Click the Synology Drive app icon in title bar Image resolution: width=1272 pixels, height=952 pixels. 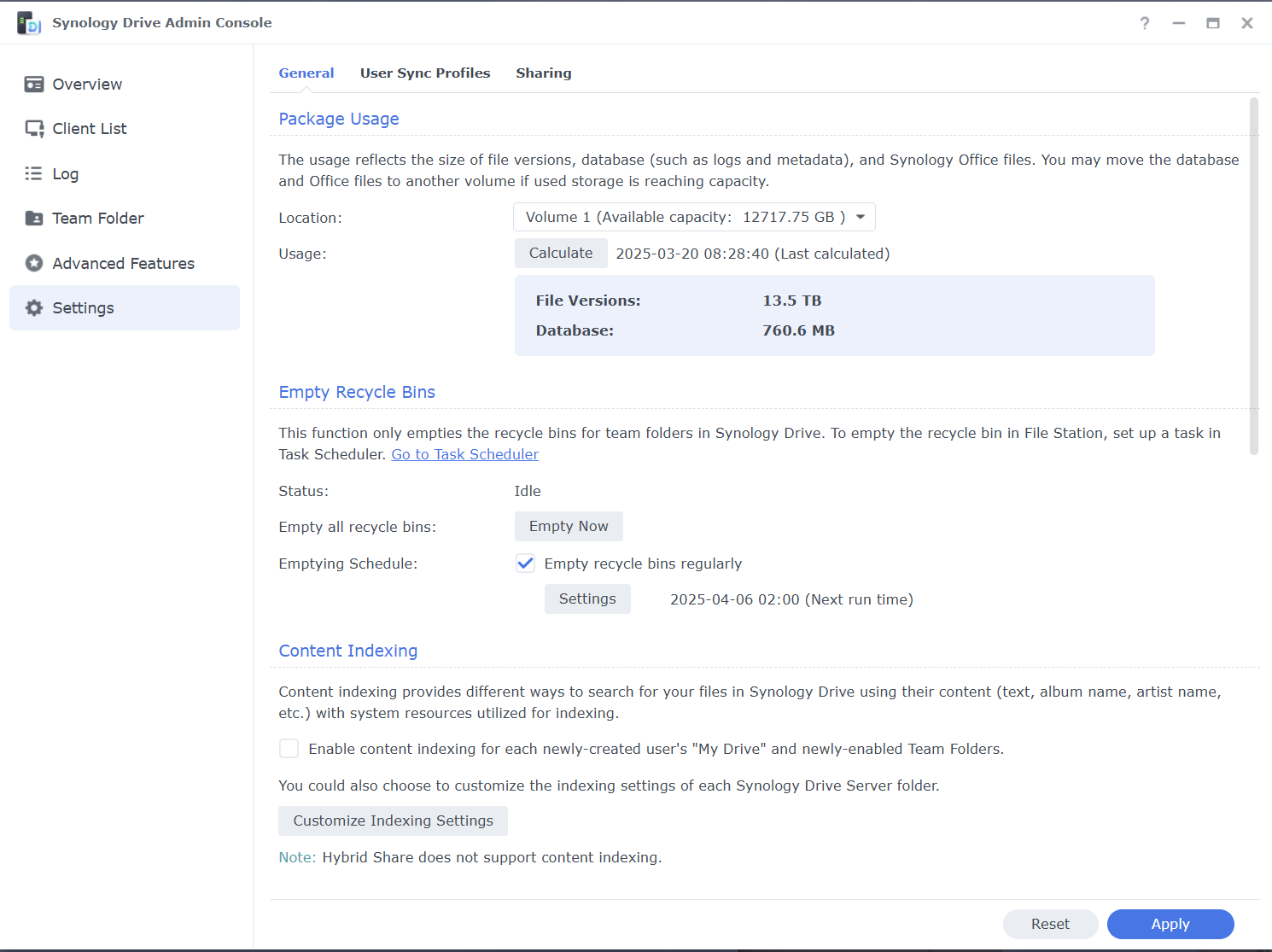[29, 23]
